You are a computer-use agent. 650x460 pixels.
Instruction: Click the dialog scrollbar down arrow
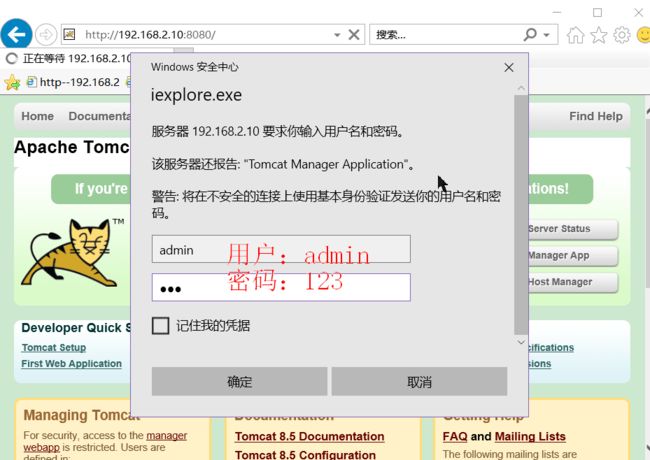tap(521, 342)
